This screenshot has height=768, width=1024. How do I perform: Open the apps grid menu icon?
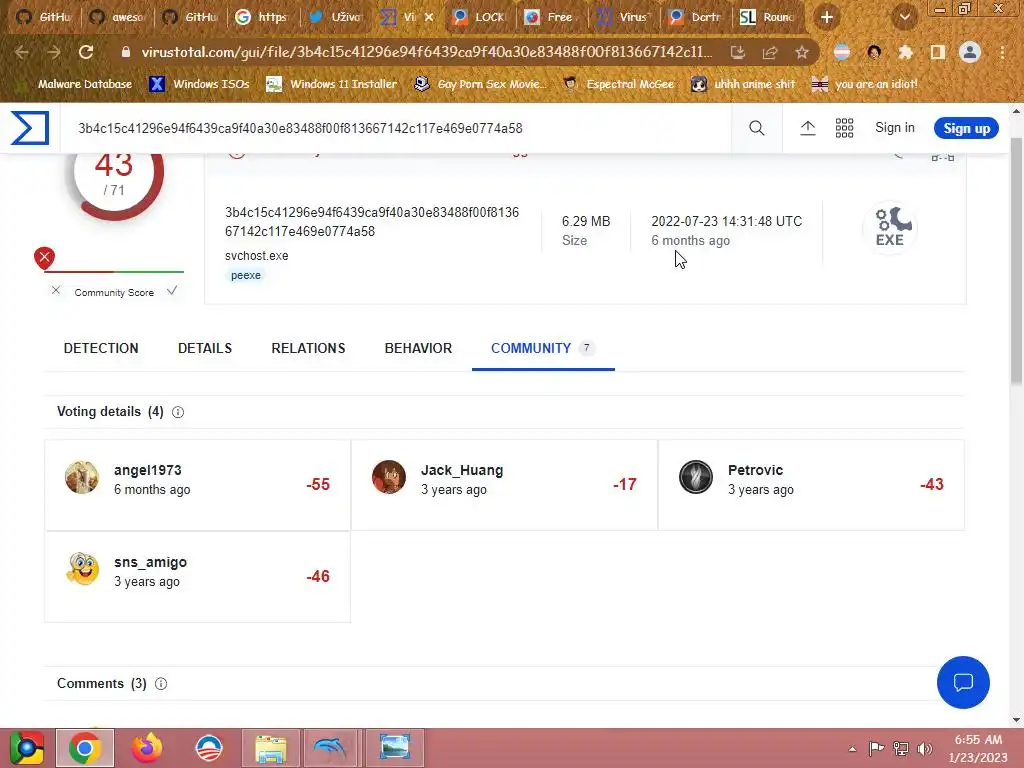pyautogui.click(x=844, y=128)
